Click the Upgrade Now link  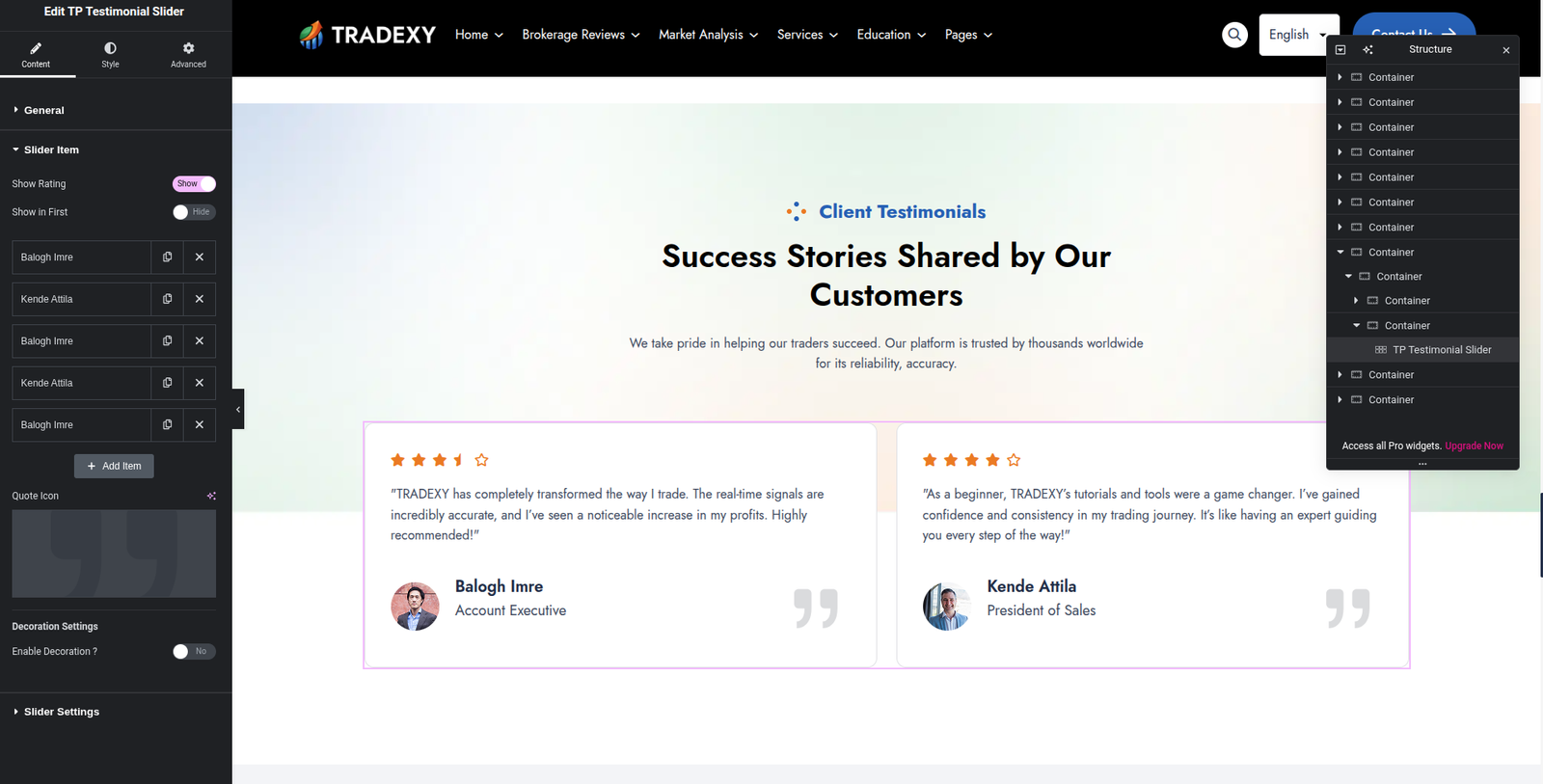pos(1474,446)
